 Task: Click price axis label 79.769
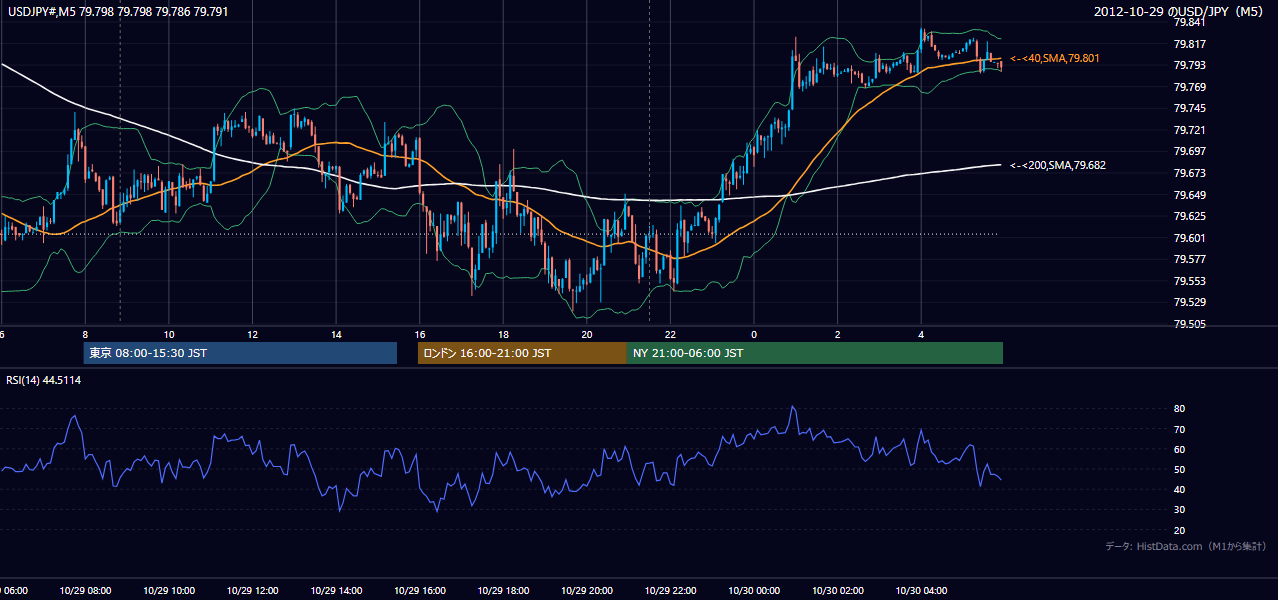[1188, 87]
